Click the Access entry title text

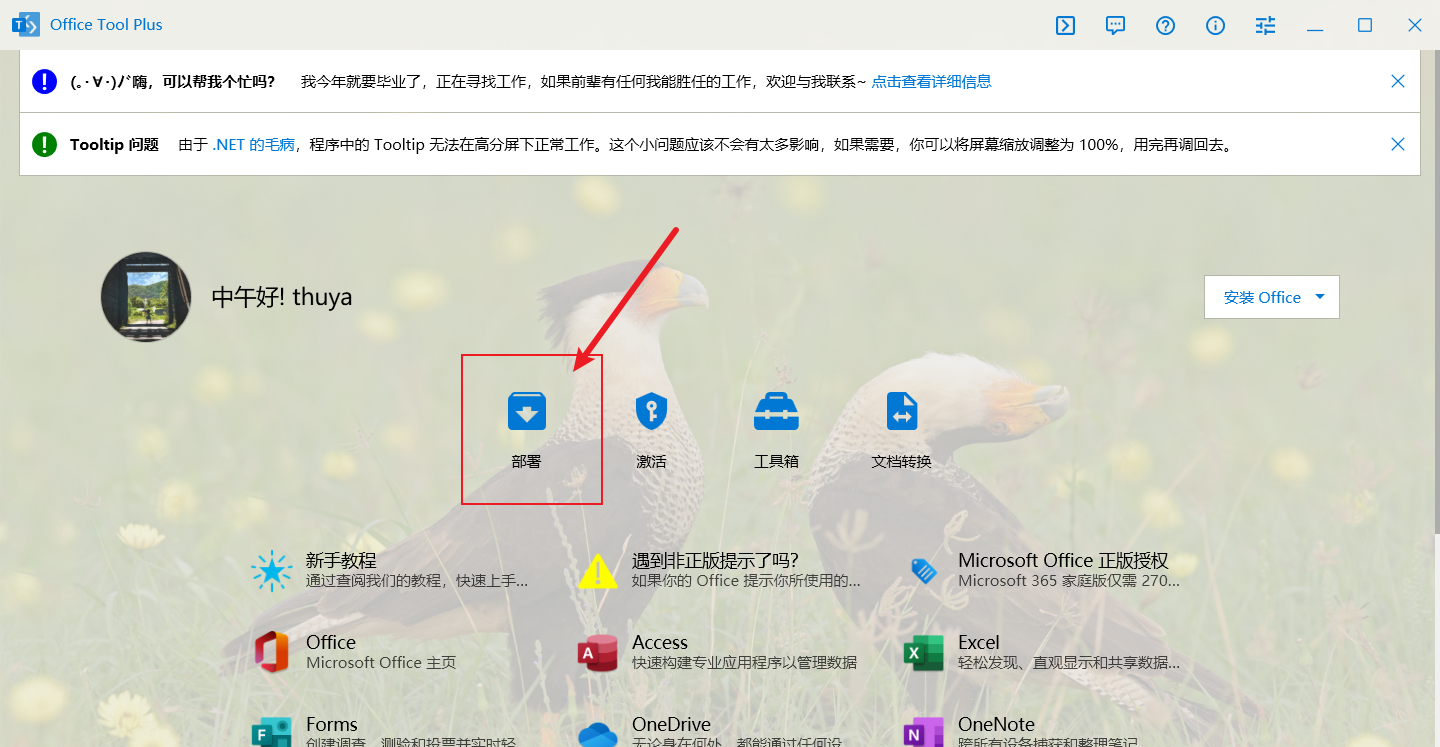tap(660, 642)
